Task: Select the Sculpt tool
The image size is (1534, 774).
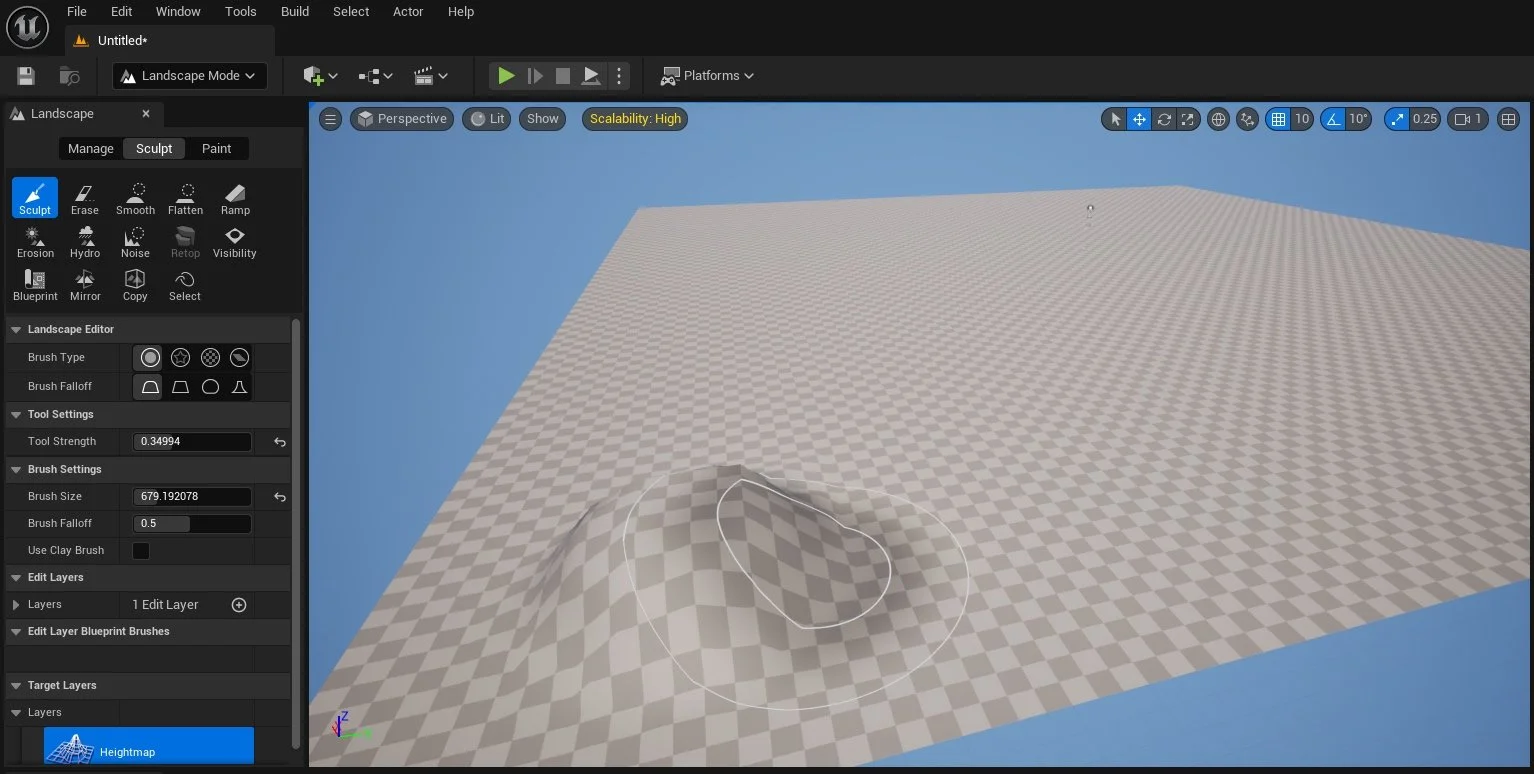Action: [35, 197]
